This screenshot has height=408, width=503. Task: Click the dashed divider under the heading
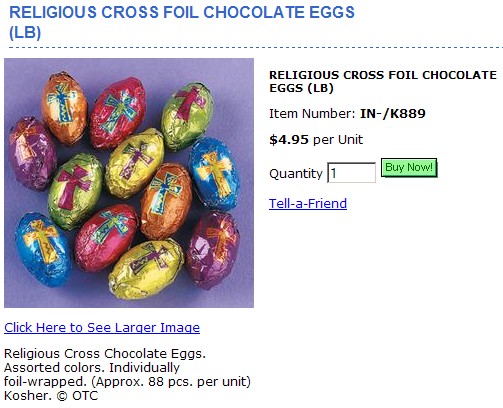click(256, 48)
